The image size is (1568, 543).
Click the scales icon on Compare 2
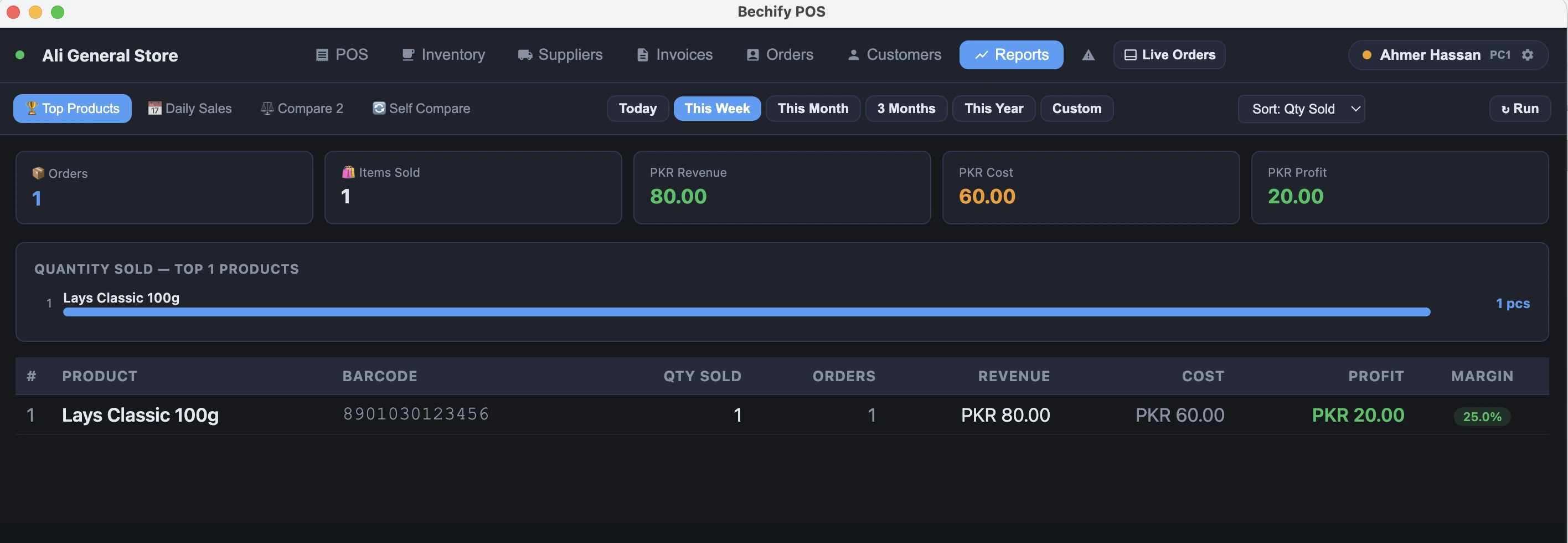tap(267, 109)
